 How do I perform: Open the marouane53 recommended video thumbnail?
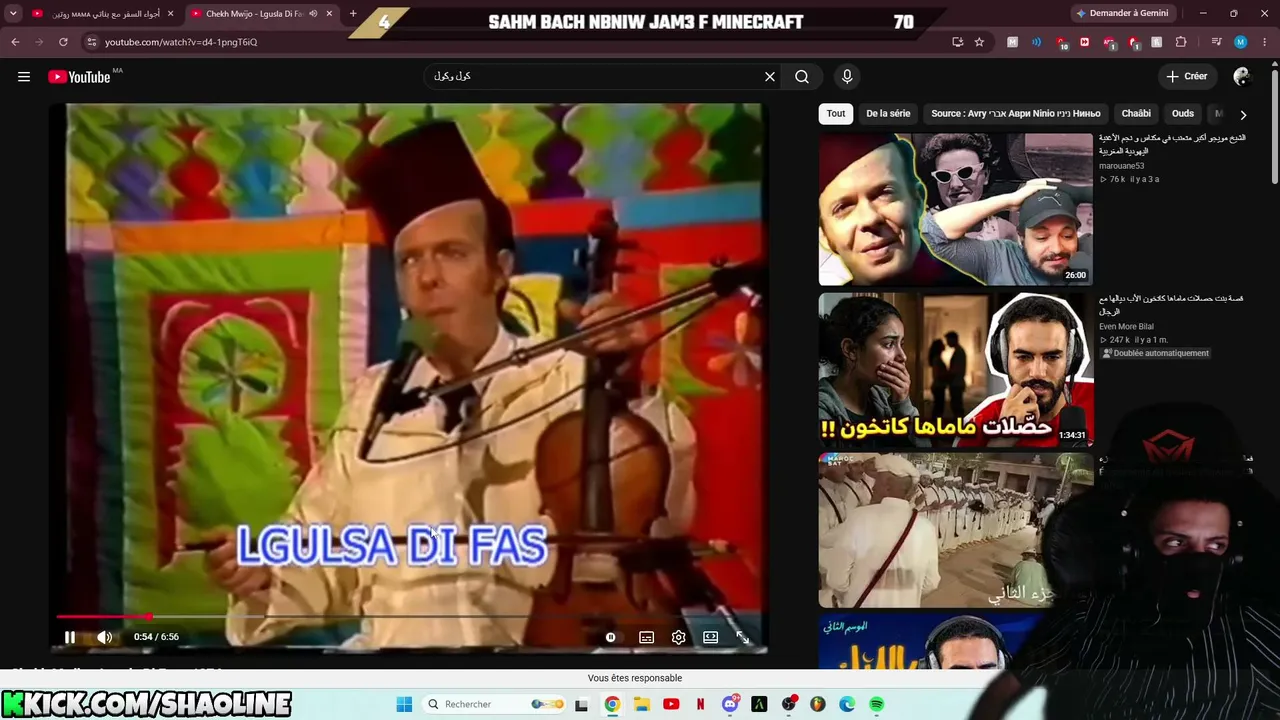click(956, 210)
